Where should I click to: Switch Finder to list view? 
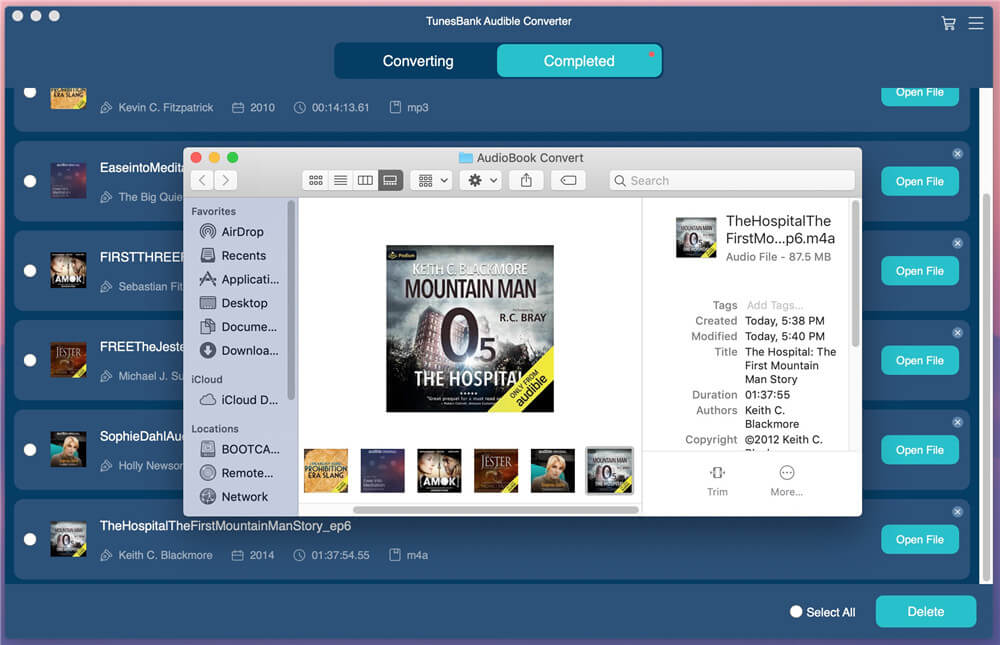[340, 180]
